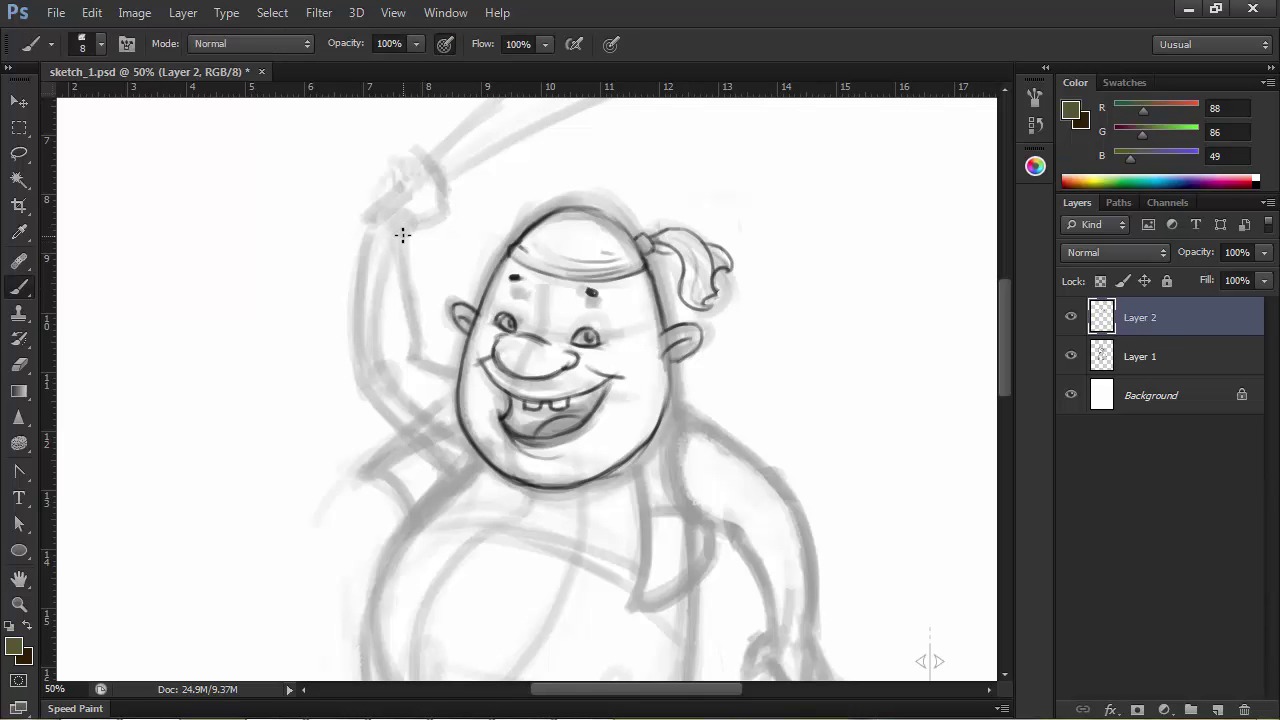
Task: Delete layer with trash icon
Action: [1245, 710]
